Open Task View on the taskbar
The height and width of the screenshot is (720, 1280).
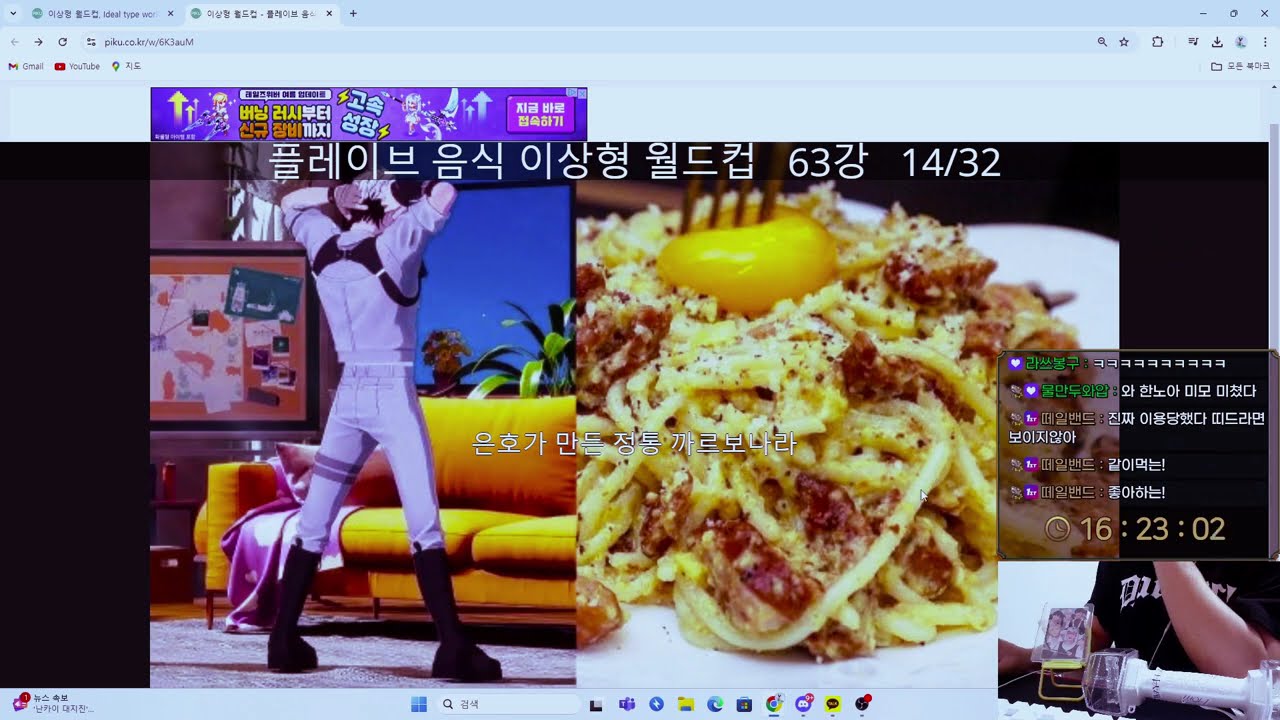pos(596,704)
